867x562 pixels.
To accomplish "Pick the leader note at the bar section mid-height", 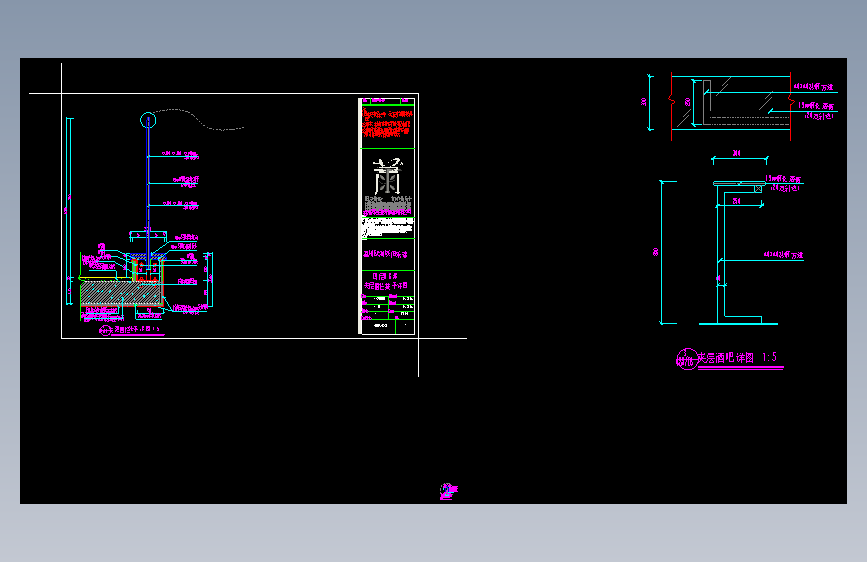I will (x=783, y=255).
